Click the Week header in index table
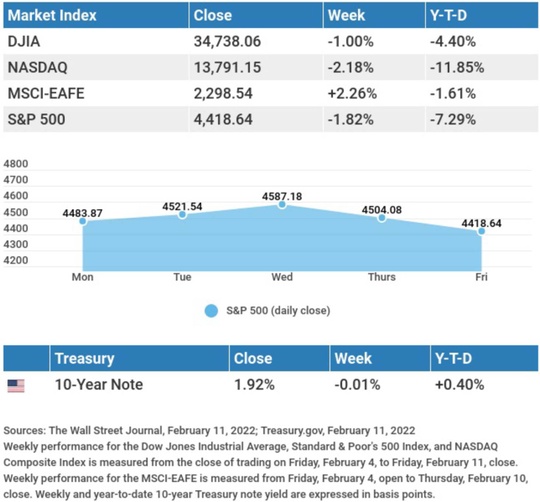 coord(346,15)
